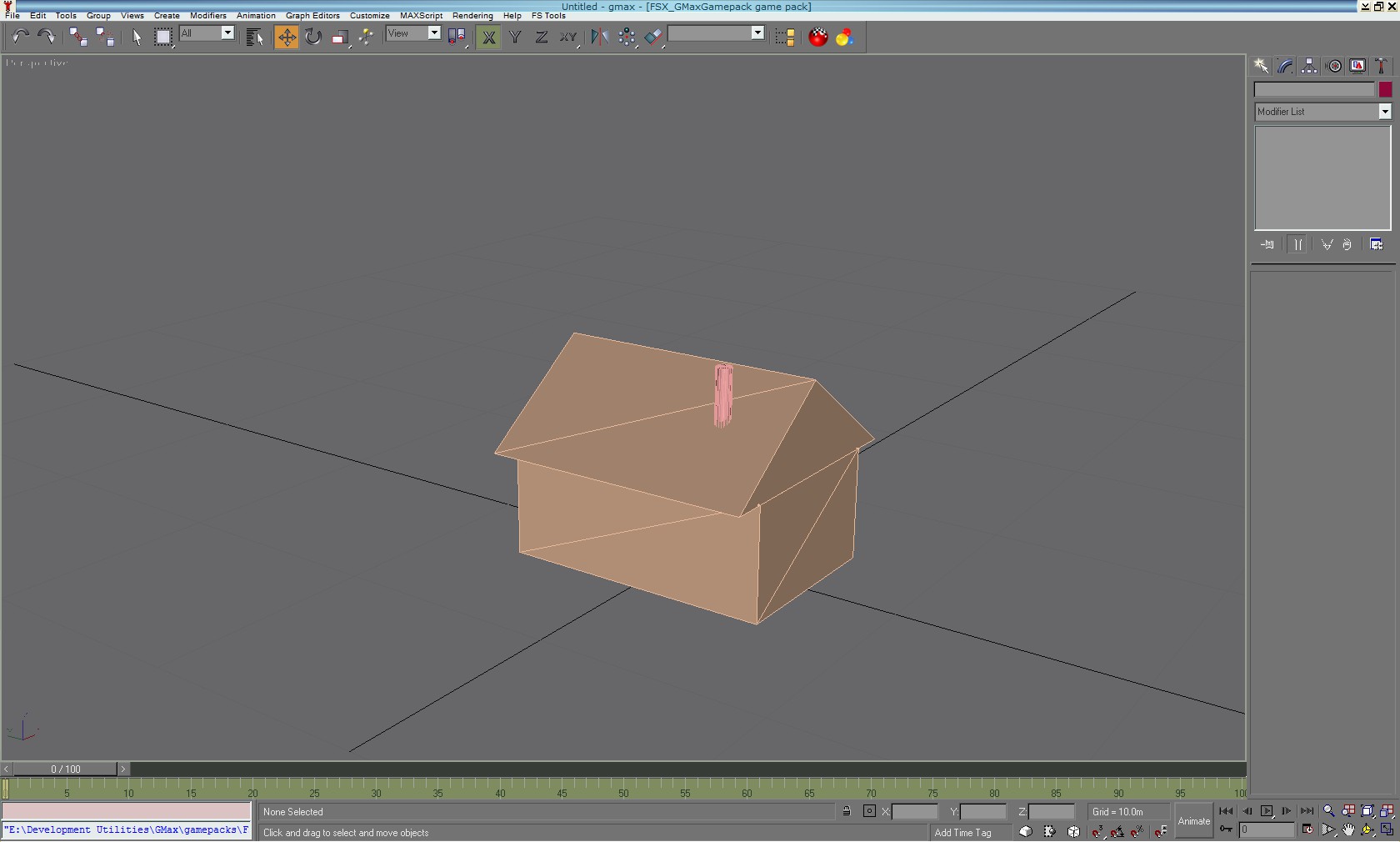Activate the Select and Move tool
This screenshot has height=842, width=1400.
click(287, 37)
